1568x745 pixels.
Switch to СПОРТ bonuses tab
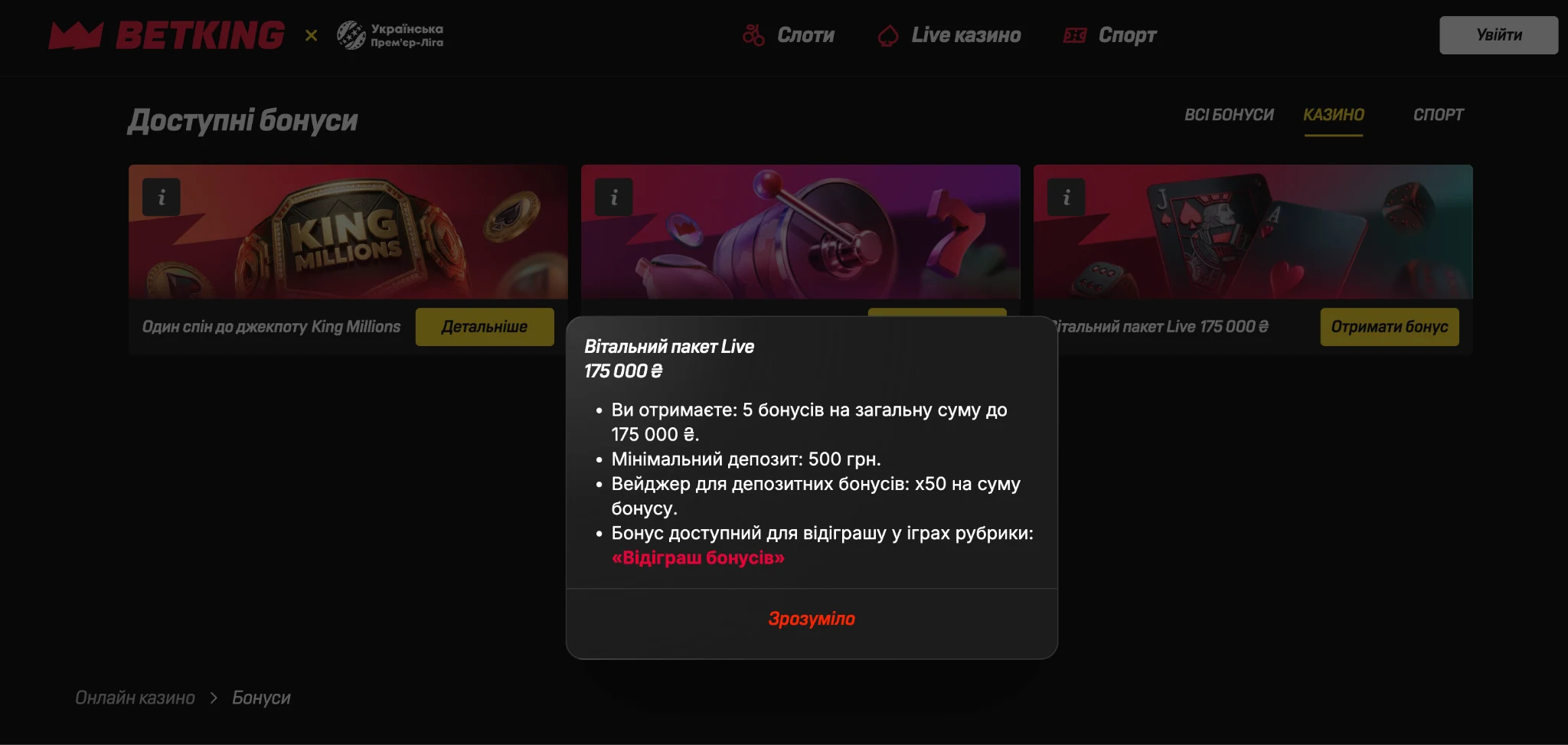click(x=1438, y=115)
